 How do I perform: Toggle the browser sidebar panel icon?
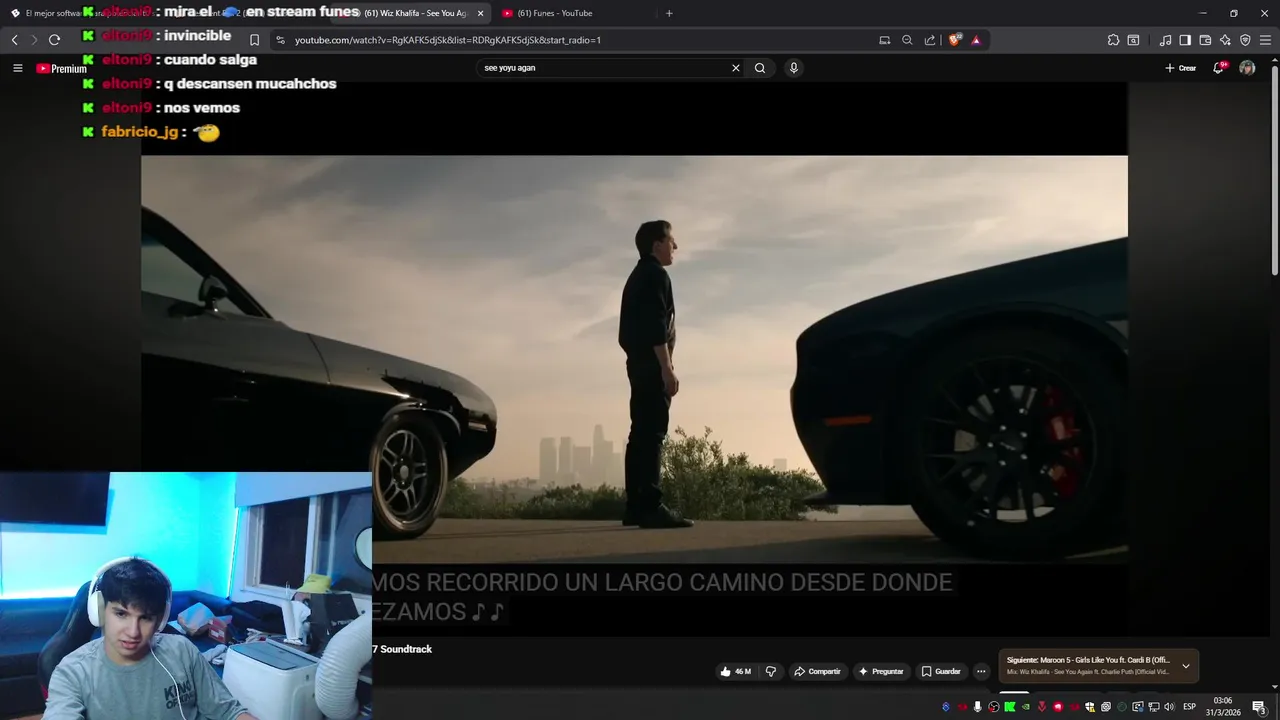[1185, 40]
